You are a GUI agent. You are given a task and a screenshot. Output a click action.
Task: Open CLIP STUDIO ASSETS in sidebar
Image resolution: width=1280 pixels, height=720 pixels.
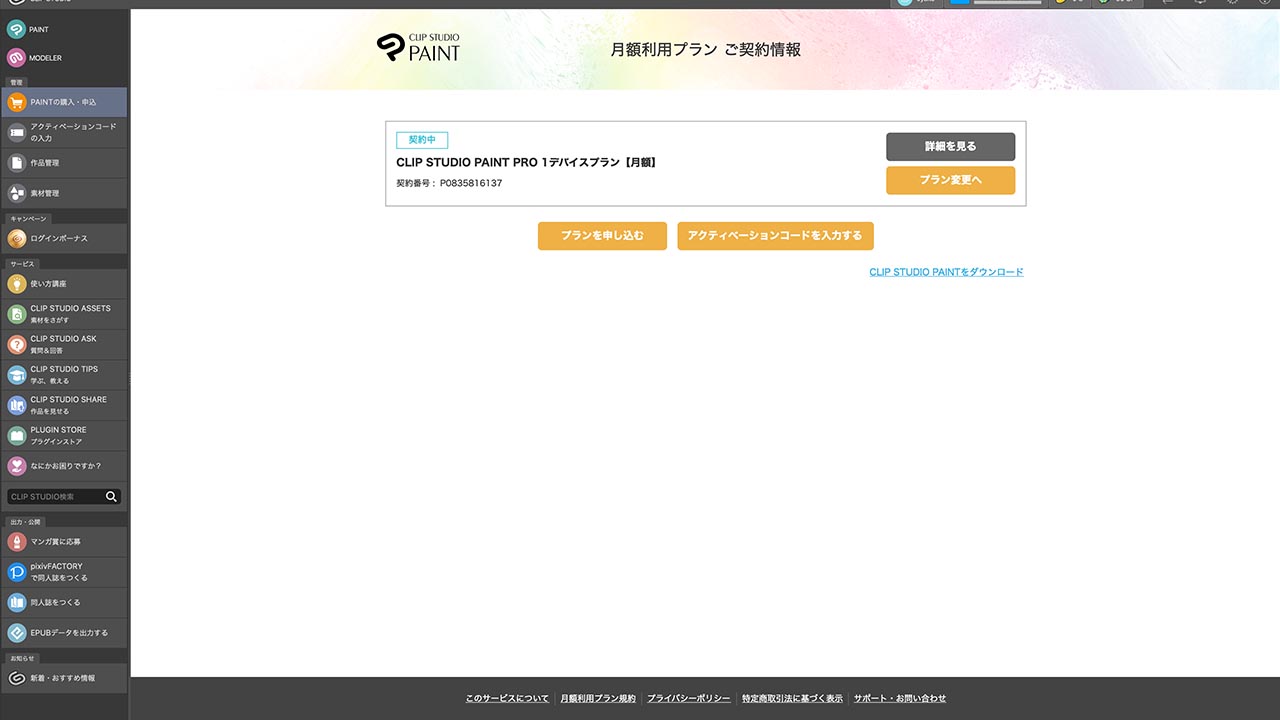coord(64,314)
